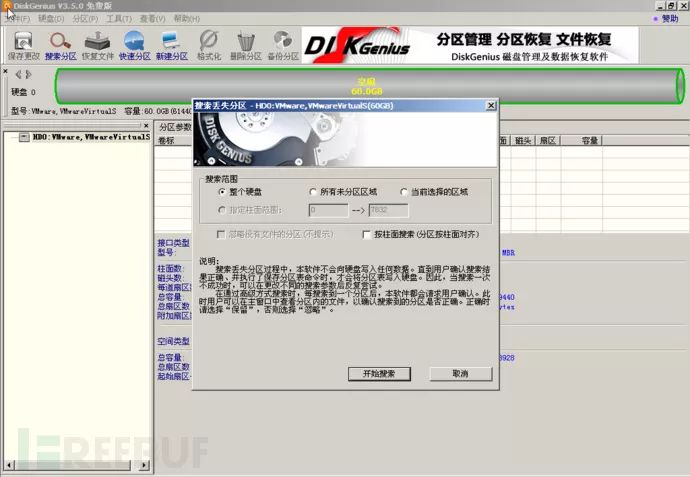This screenshot has width=690, height=477.
Task: Select the 60.0GB free space disk bar
Action: coord(370,86)
